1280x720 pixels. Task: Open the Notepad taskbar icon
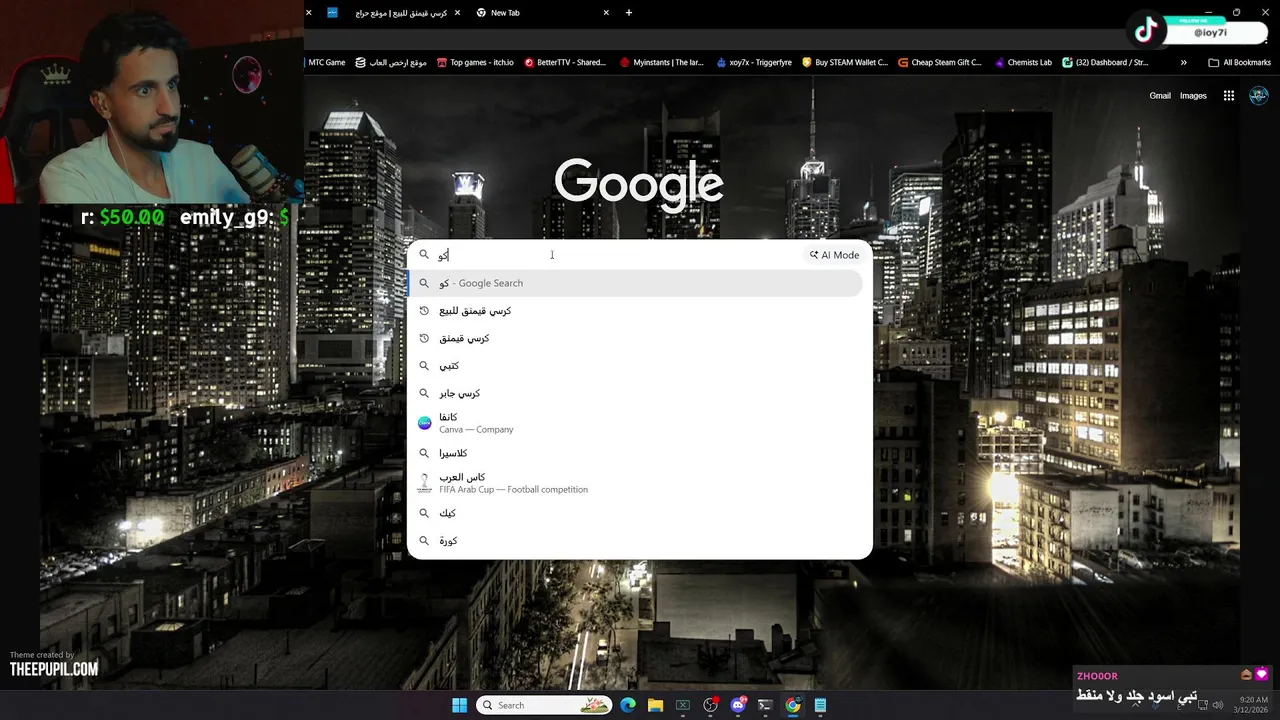point(820,705)
